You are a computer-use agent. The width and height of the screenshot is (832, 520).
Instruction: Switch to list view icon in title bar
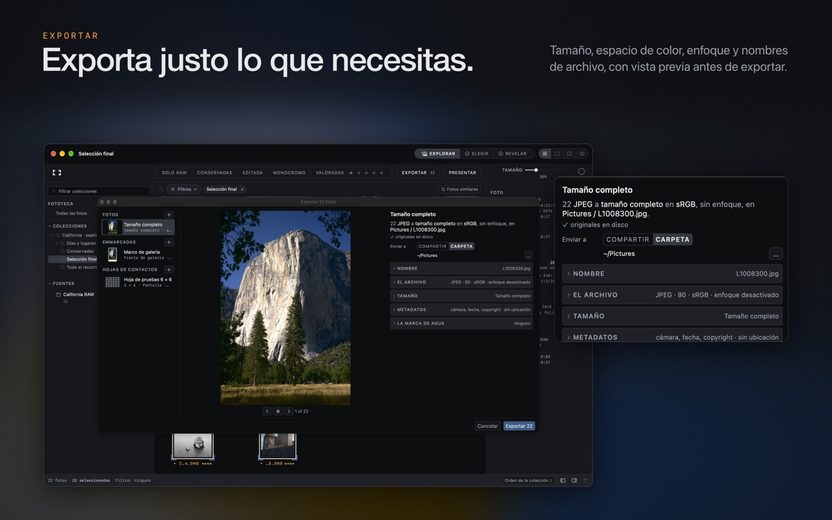tap(582, 154)
